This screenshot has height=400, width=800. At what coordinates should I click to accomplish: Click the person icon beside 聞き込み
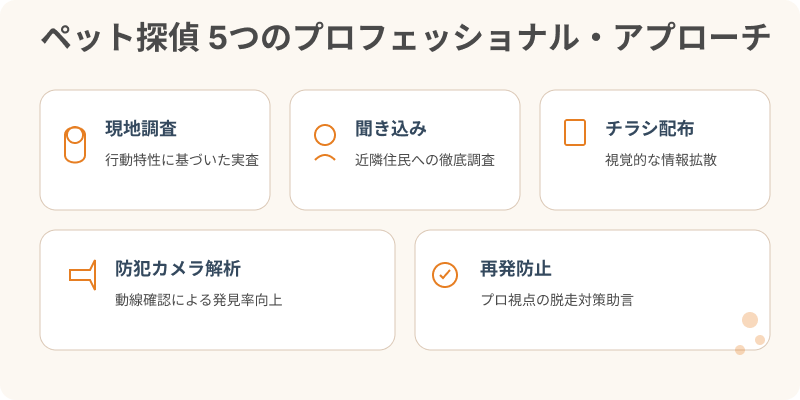[x=325, y=143]
